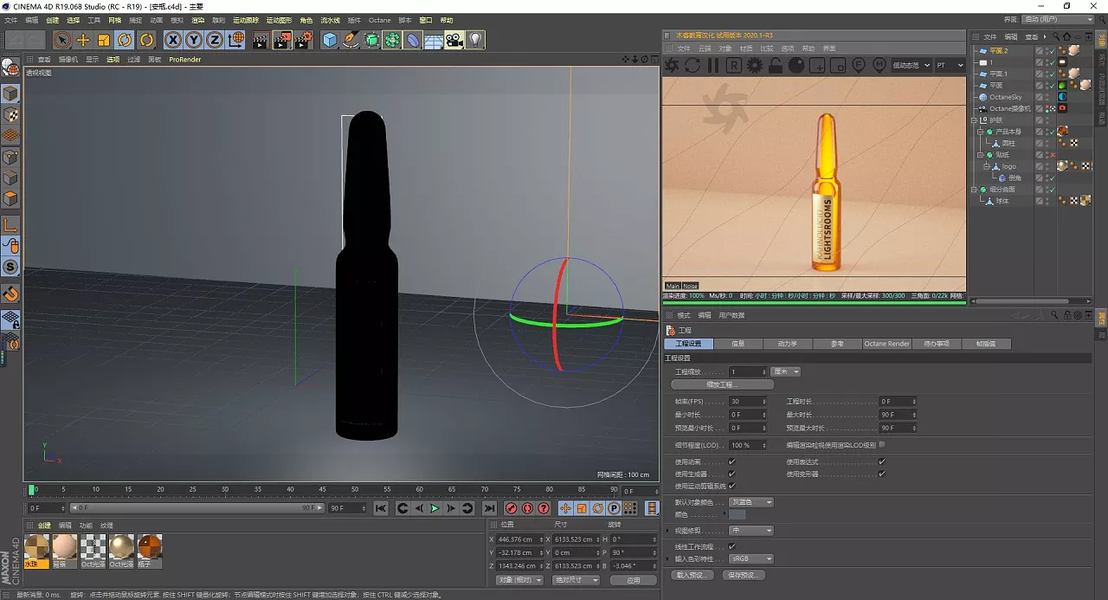Select the live selection arrow tool
The height and width of the screenshot is (600, 1108).
(62, 40)
